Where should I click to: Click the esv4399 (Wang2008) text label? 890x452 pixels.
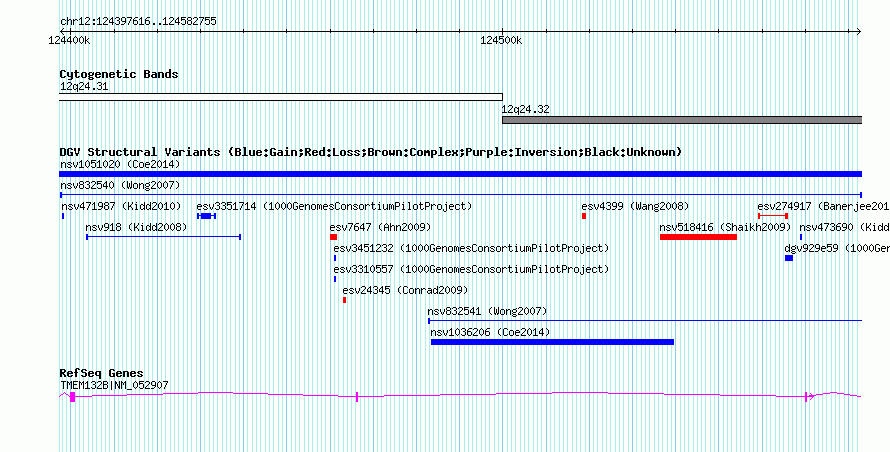[635, 206]
